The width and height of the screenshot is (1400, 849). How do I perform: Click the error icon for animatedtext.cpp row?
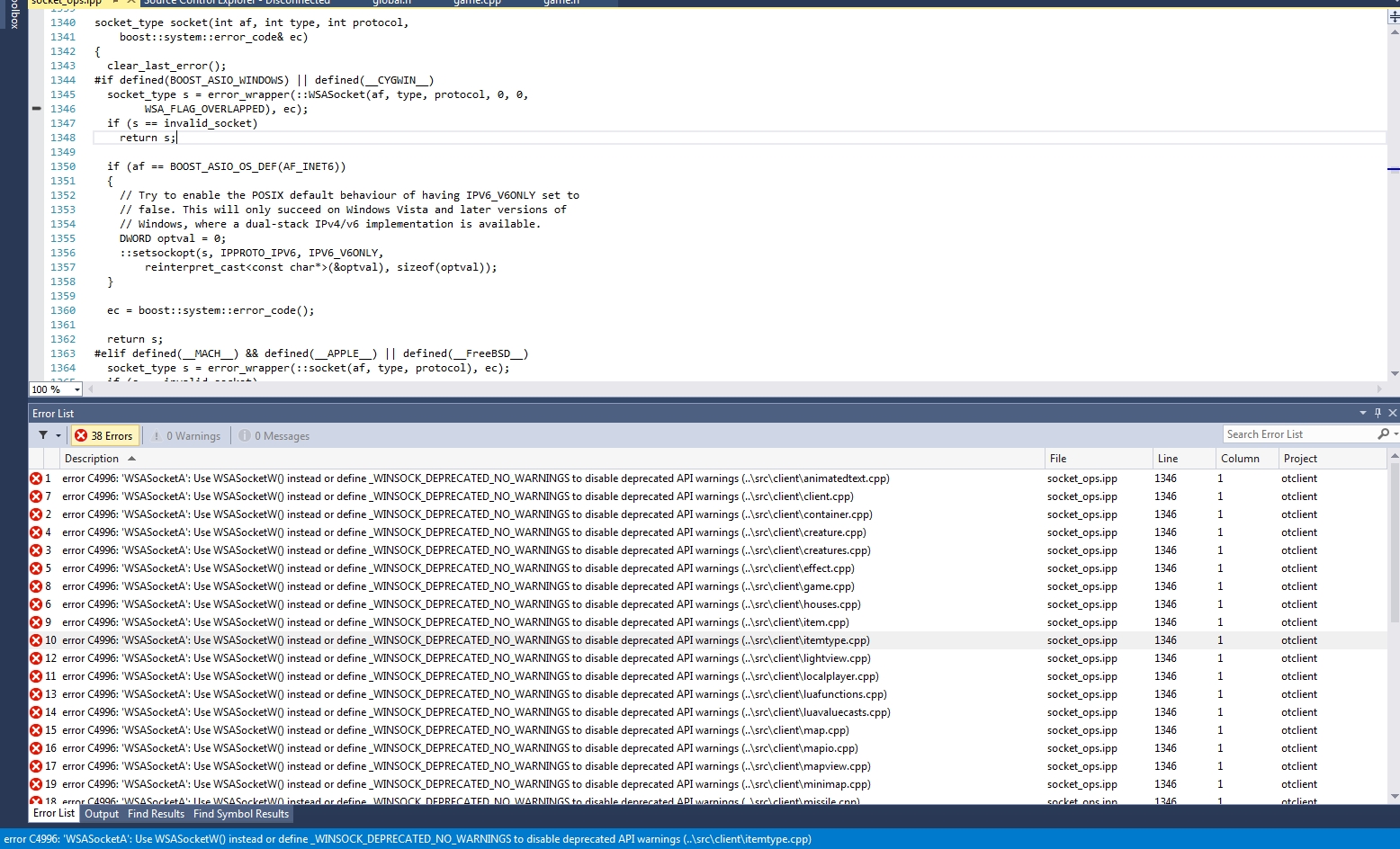pyautogui.click(x=36, y=478)
